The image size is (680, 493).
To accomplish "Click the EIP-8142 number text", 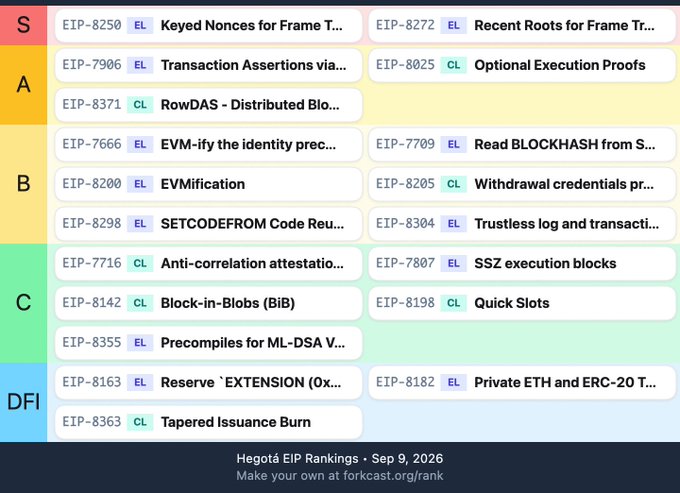I will [92, 303].
